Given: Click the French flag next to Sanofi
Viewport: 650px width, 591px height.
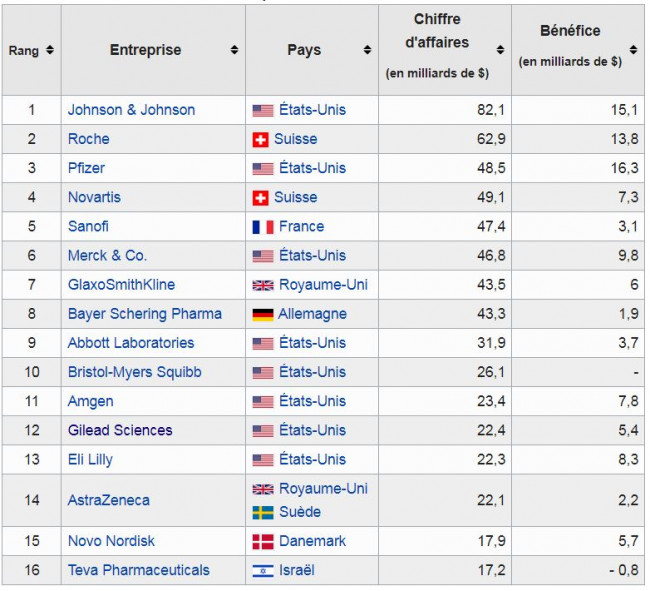Looking at the screenshot, I should [x=263, y=227].
